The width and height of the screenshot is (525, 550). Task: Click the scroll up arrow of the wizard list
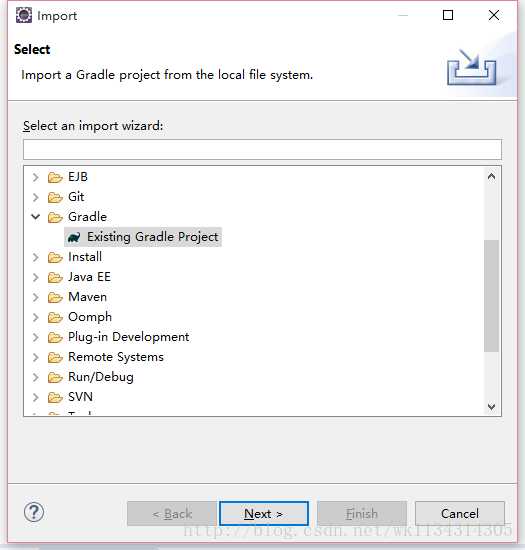(491, 176)
